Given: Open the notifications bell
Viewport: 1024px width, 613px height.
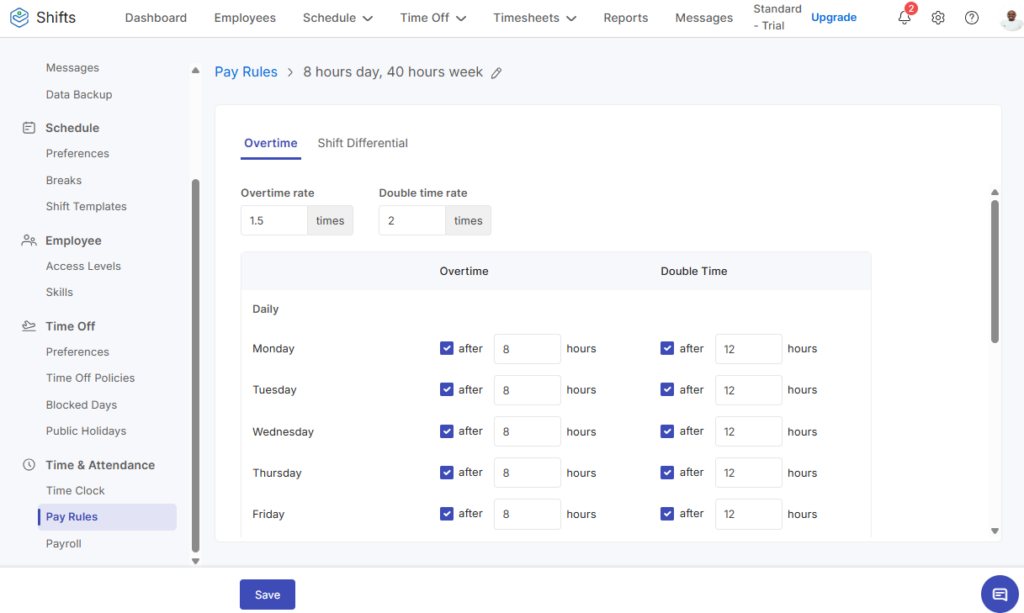Looking at the screenshot, I should [904, 18].
